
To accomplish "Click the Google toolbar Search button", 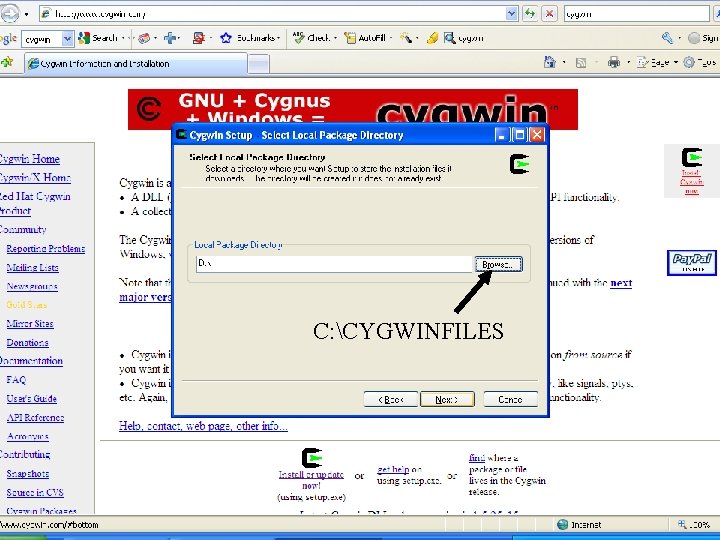I will pyautogui.click(x=98, y=38).
